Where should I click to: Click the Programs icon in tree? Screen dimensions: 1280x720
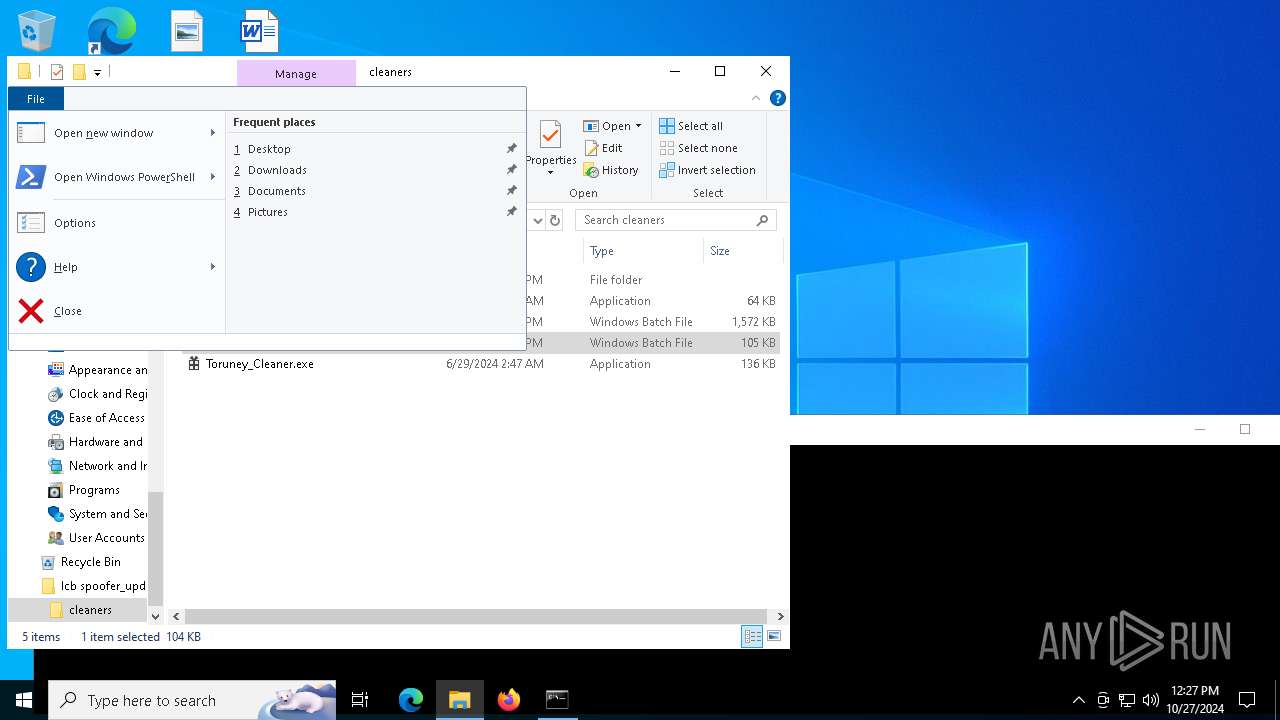click(56, 490)
